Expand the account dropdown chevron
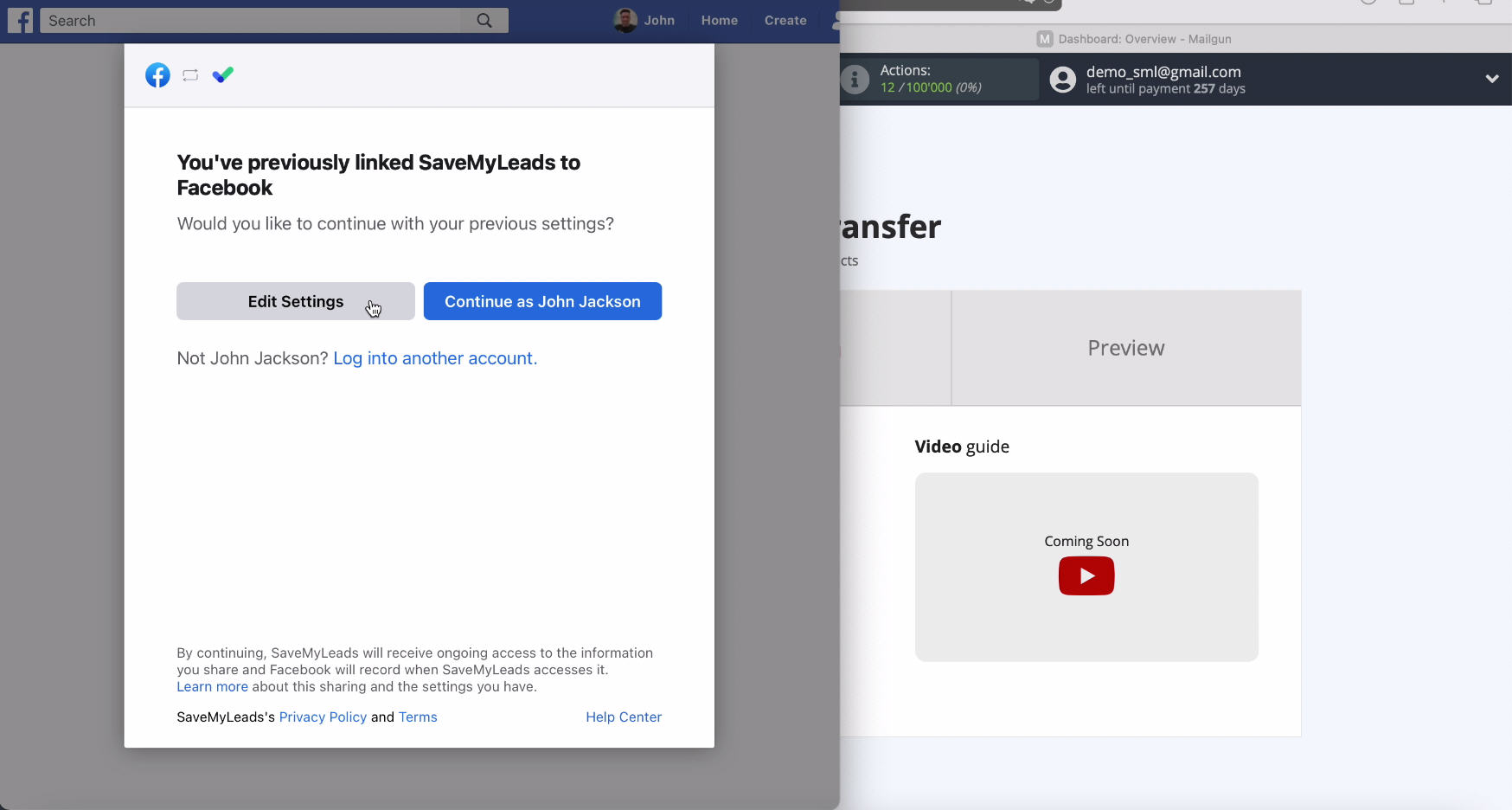1512x810 pixels. click(x=1492, y=79)
